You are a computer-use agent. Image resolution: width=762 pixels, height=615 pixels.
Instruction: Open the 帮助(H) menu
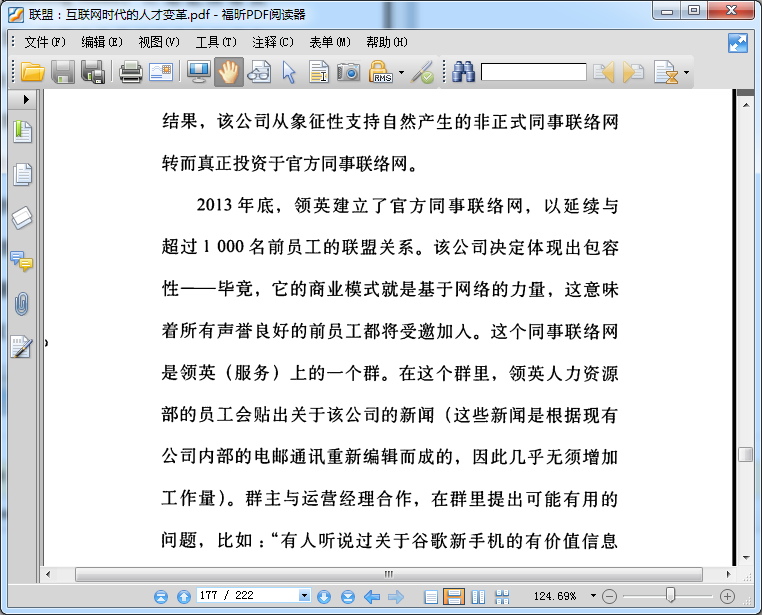[387, 42]
